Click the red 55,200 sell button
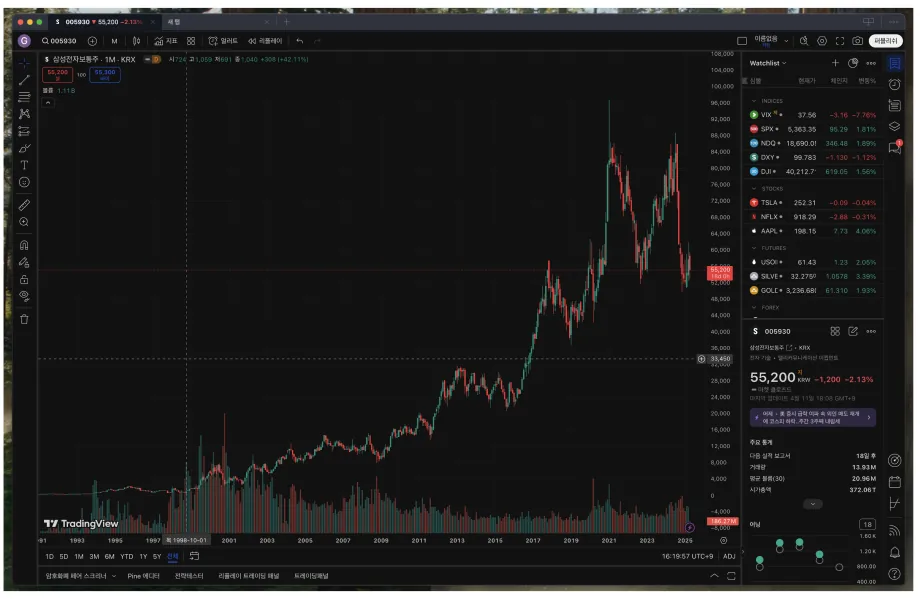 tap(58, 75)
